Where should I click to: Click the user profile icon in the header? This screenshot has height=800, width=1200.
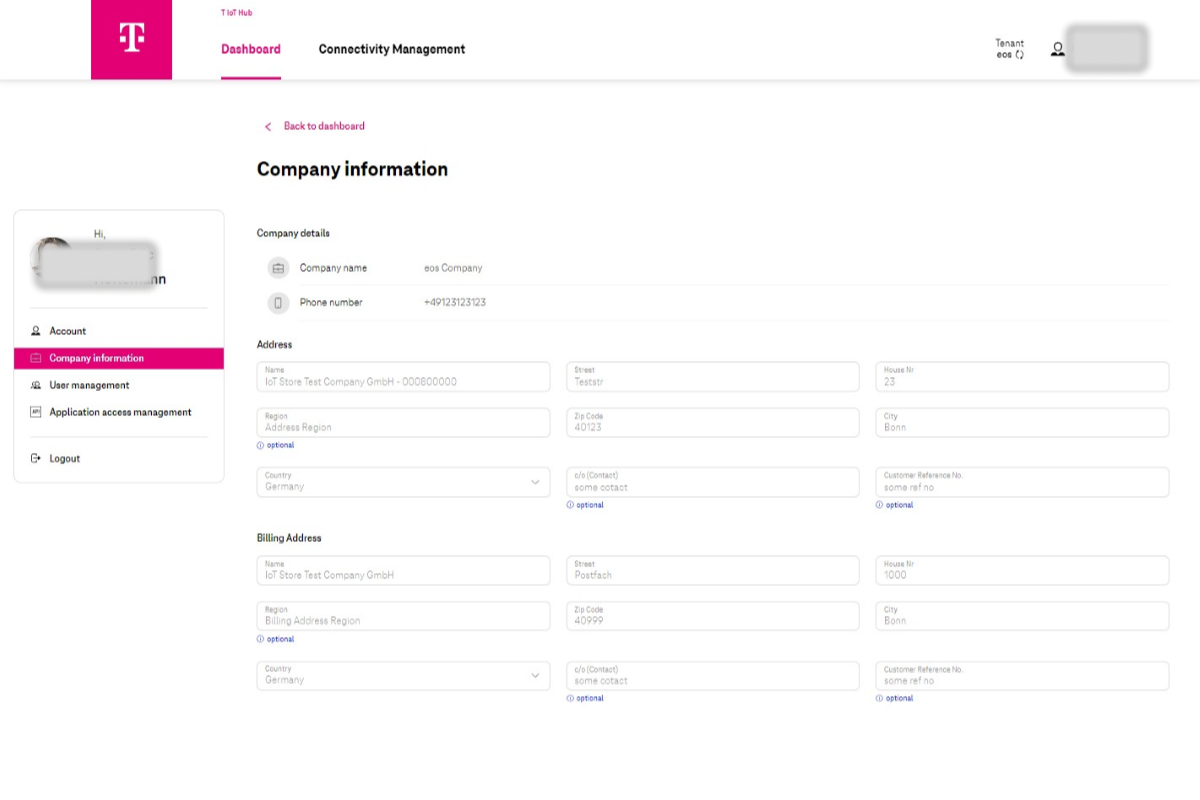coord(1057,48)
